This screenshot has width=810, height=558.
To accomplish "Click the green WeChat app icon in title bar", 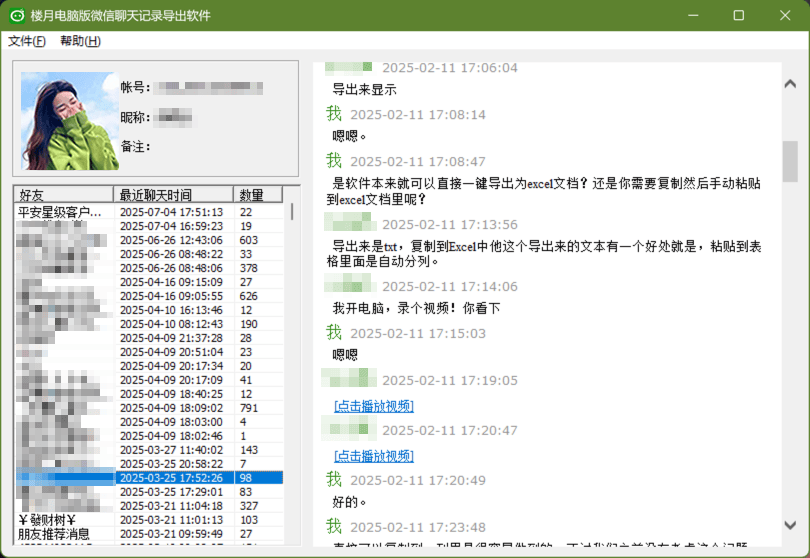I will [17, 16].
